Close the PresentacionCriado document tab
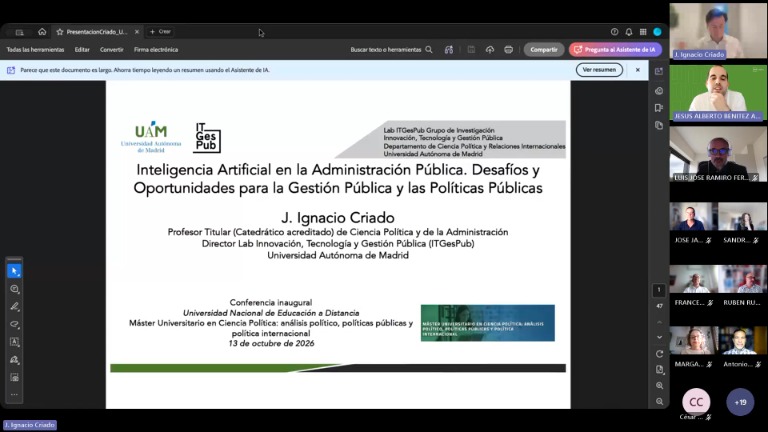768x432 pixels. coord(137,32)
